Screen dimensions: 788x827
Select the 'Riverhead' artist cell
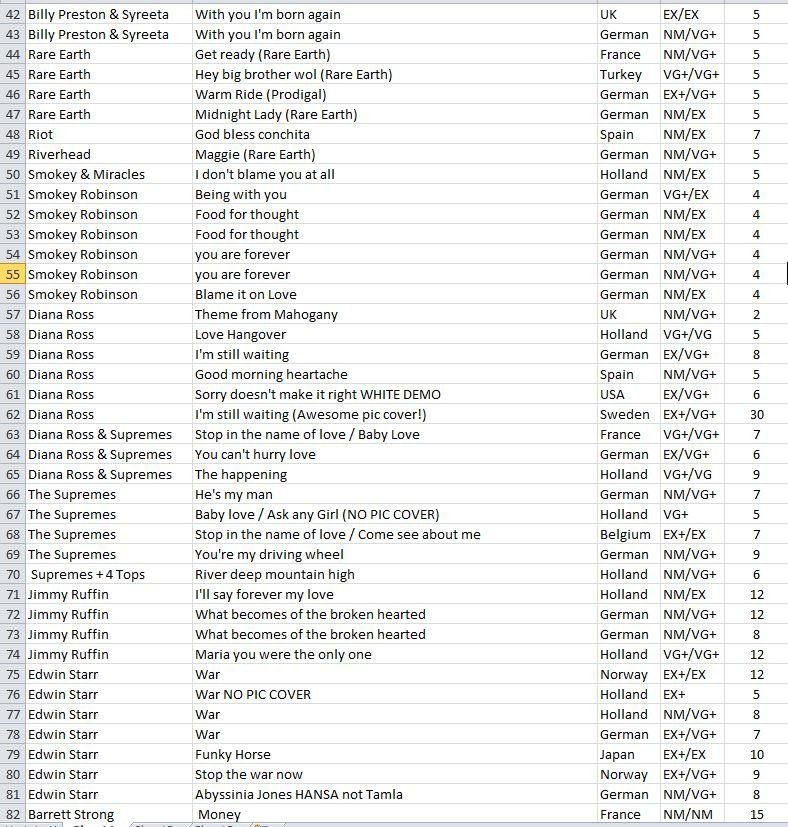click(108, 155)
